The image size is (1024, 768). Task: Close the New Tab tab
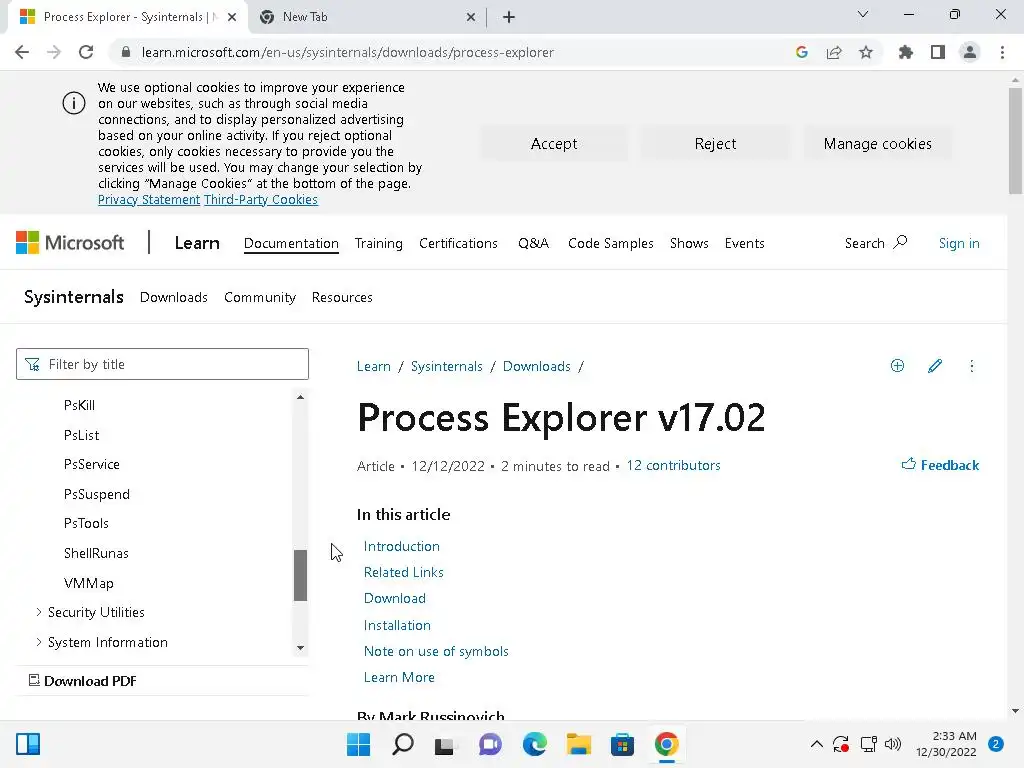[x=470, y=17]
